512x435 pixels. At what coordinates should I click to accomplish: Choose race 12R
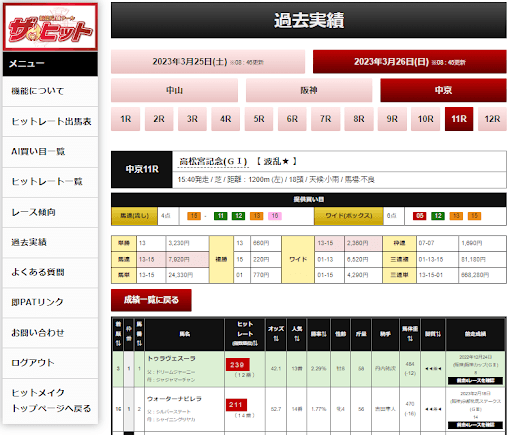[x=492, y=119]
